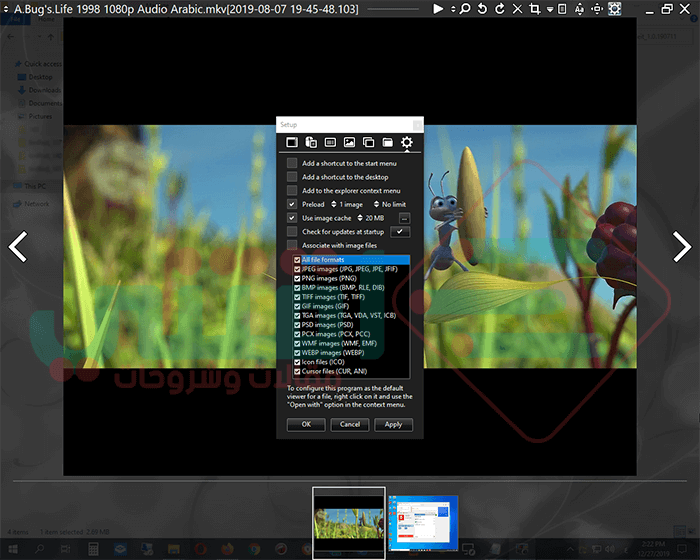This screenshot has width=700, height=560.
Task: Enable Add a shortcut to the start menu
Action: click(x=292, y=163)
